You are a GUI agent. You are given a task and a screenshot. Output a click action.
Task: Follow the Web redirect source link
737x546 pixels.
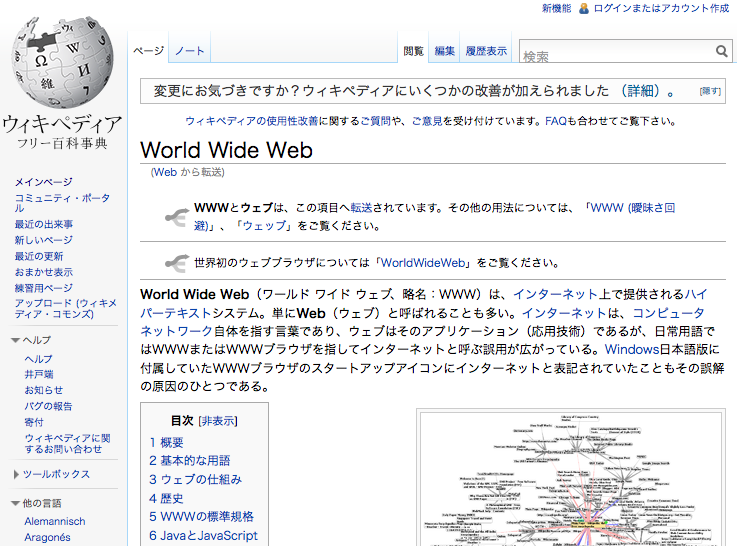pyautogui.click(x=165, y=172)
